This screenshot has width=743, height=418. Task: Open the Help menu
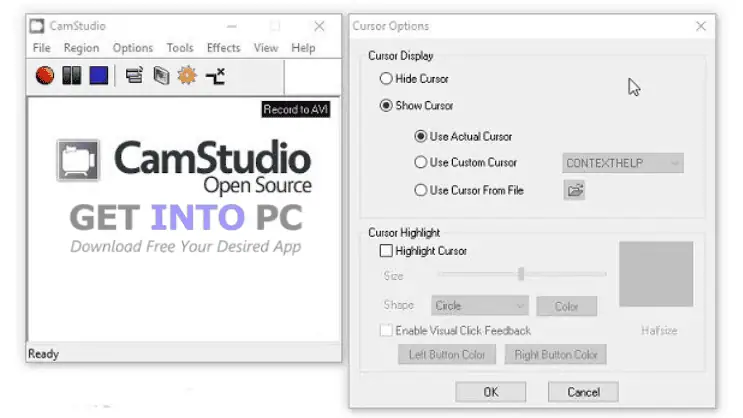point(303,48)
